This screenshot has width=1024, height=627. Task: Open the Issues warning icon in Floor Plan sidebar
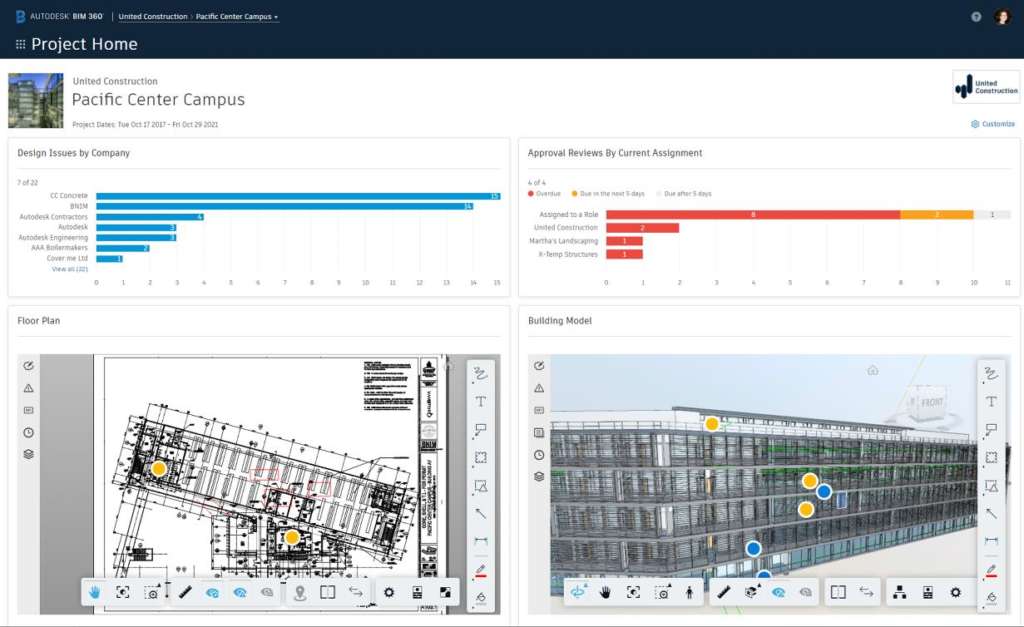29,388
